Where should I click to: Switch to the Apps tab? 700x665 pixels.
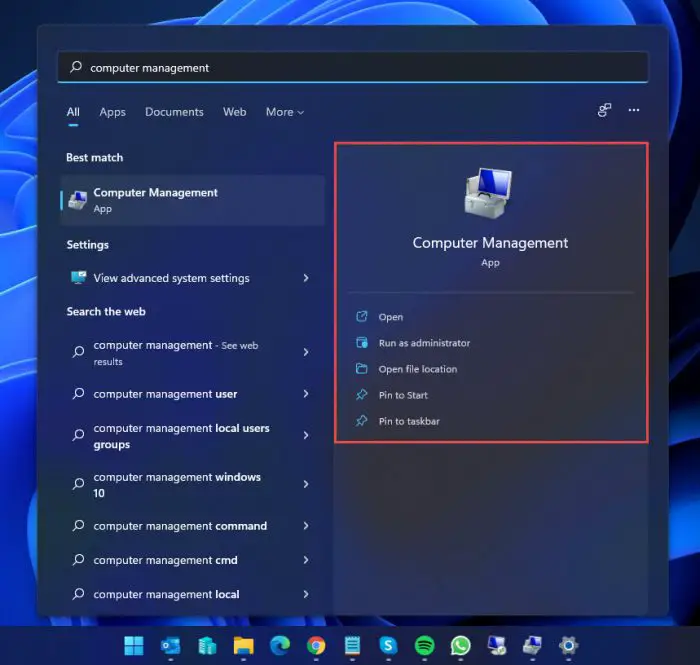click(112, 112)
